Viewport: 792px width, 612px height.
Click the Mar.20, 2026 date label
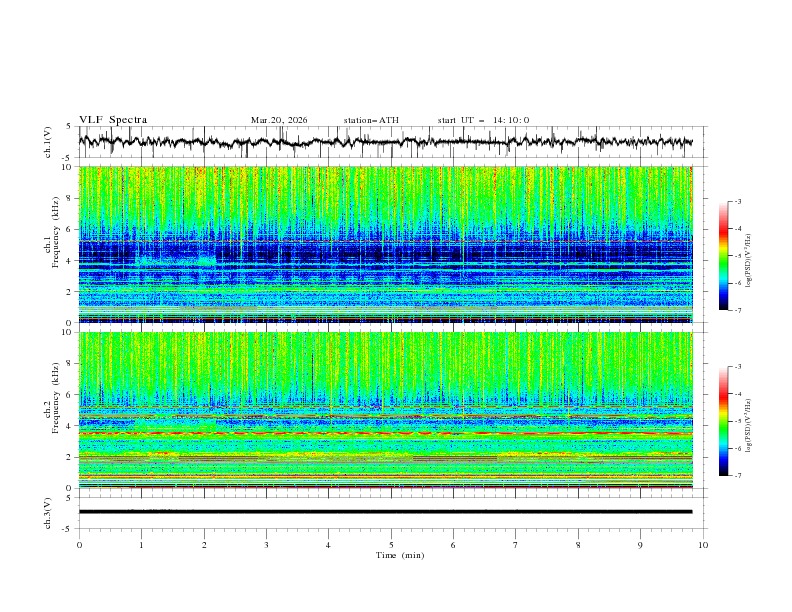[279, 120]
